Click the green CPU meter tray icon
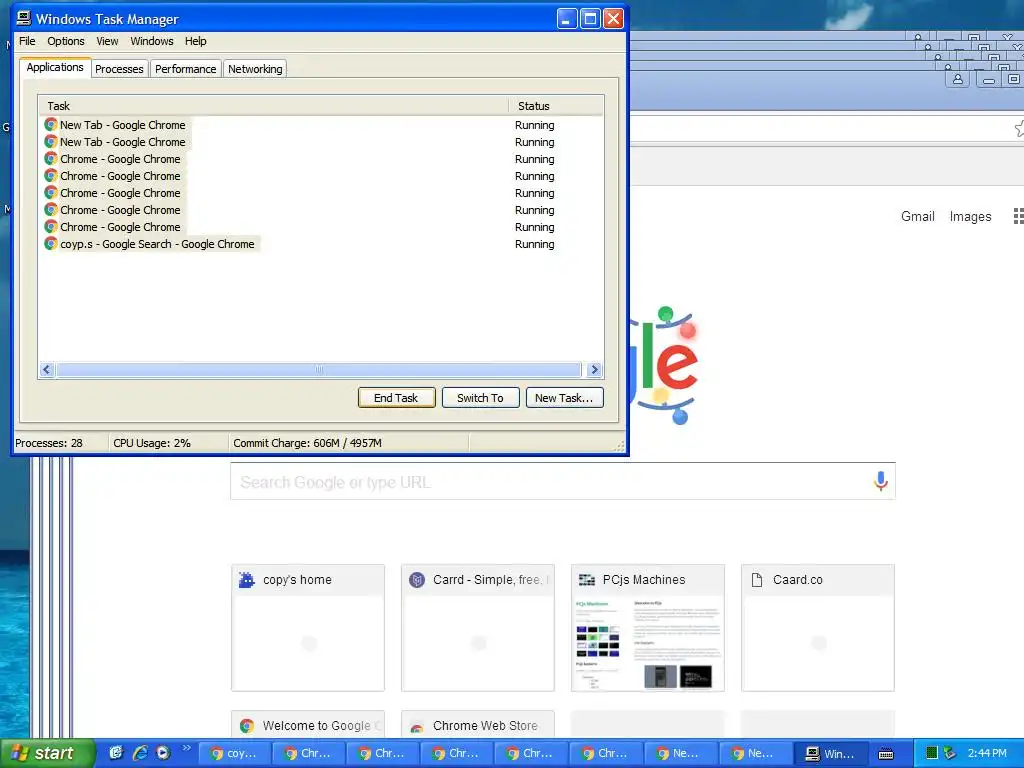 (932, 753)
